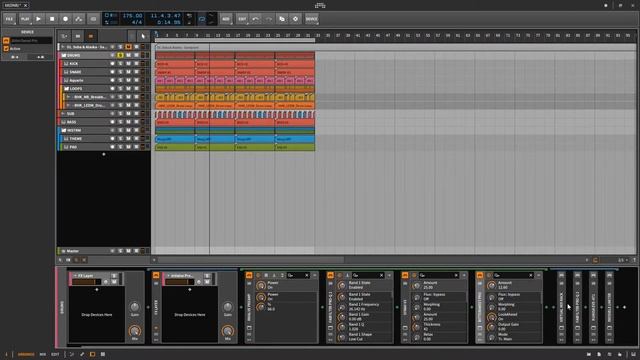The width and height of the screenshot is (640, 360).
Task: Collapse the INSTRM group folder
Action: (64, 130)
